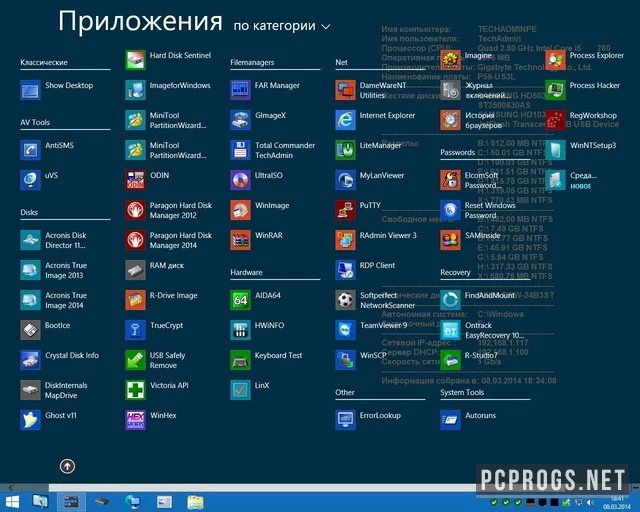
Task: Open the Hard Disk Sentinel app icon
Action: click(x=135, y=60)
